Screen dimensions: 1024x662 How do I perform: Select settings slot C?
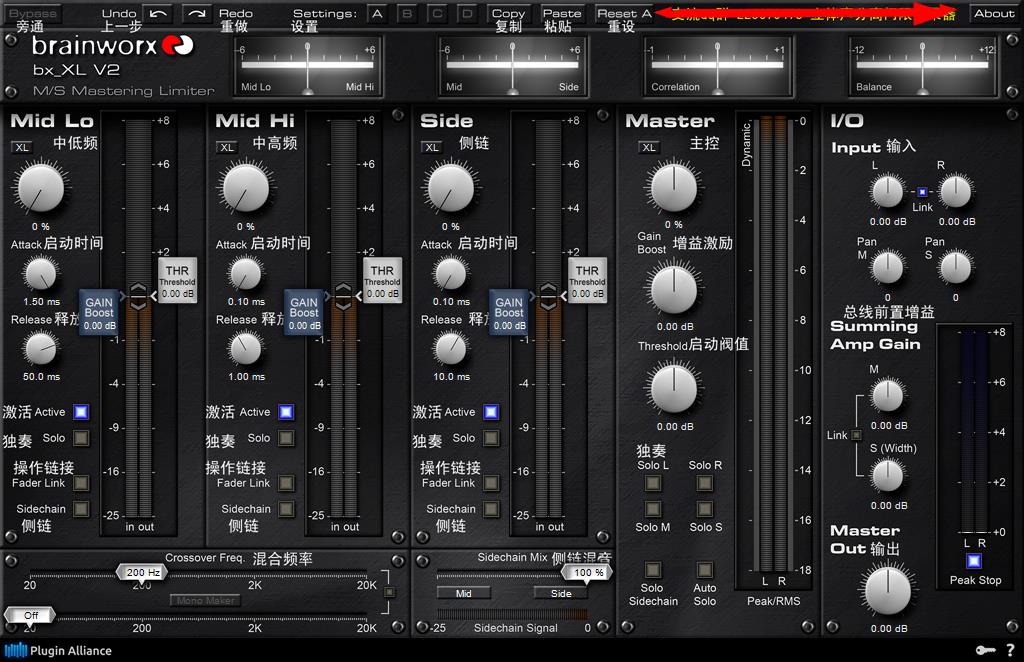click(437, 14)
